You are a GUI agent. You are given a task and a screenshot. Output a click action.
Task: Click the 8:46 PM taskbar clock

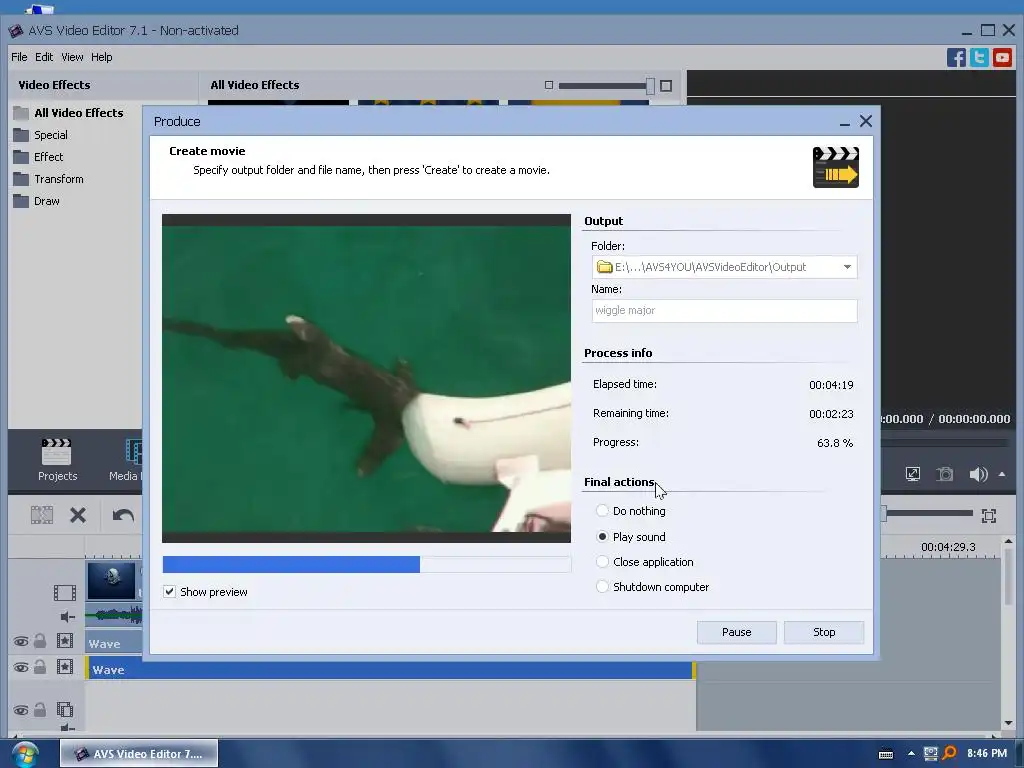(987, 754)
